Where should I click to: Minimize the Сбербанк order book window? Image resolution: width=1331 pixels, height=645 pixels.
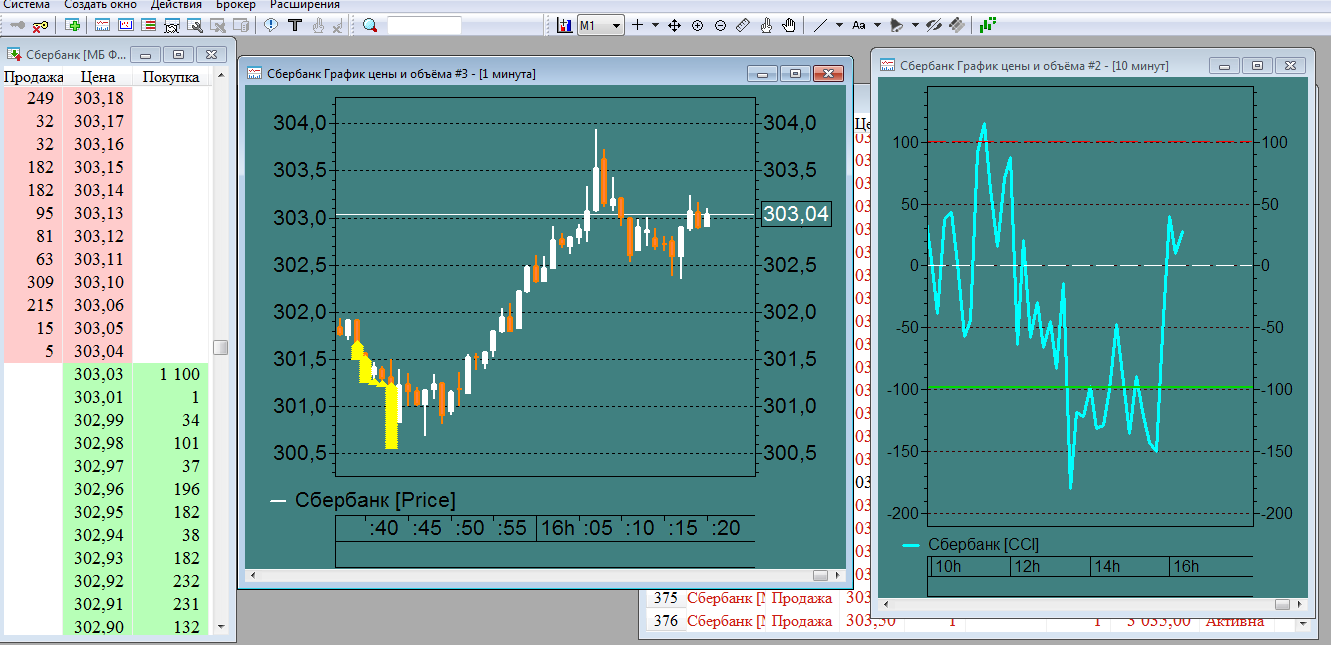point(146,54)
